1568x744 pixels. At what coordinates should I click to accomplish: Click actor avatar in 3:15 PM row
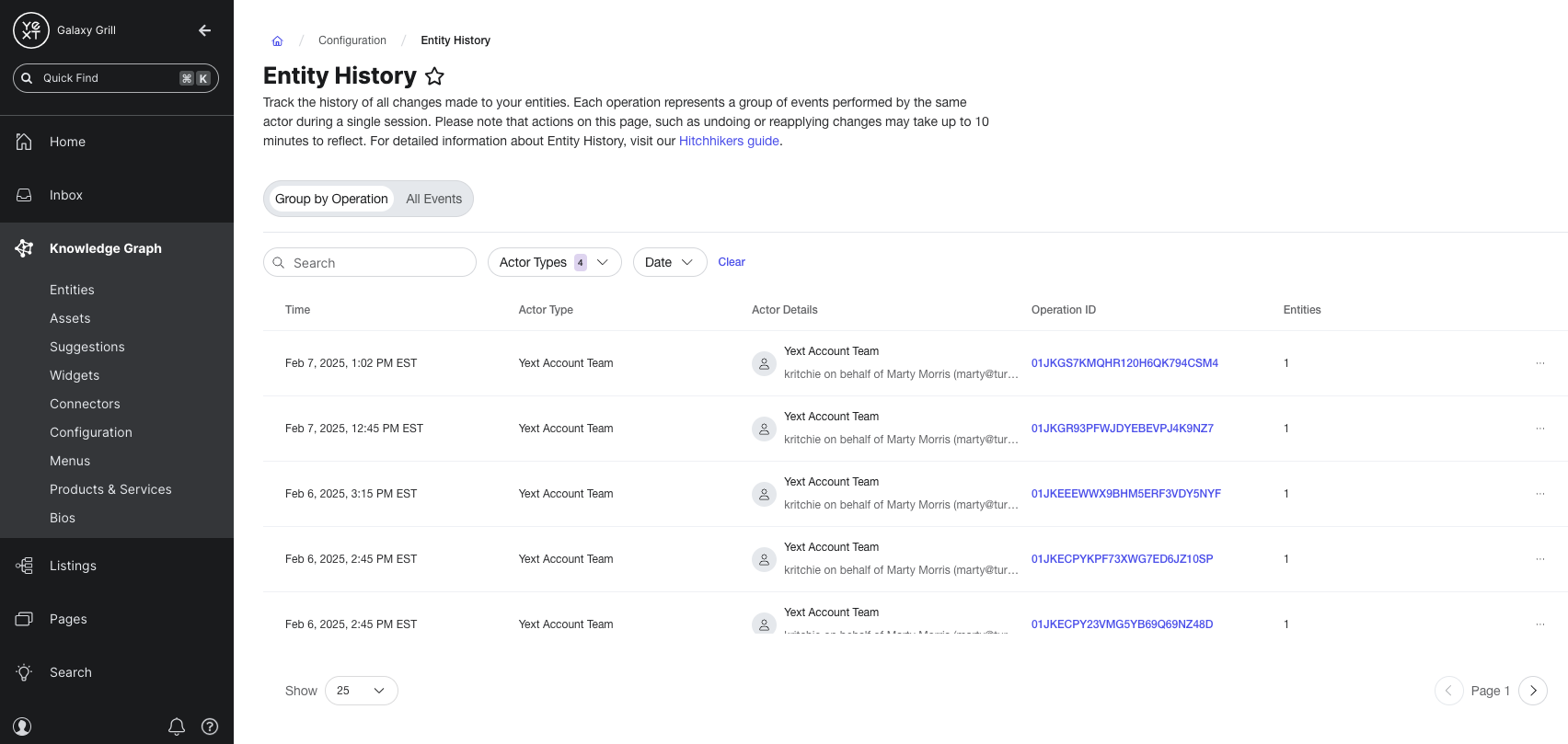pos(764,494)
